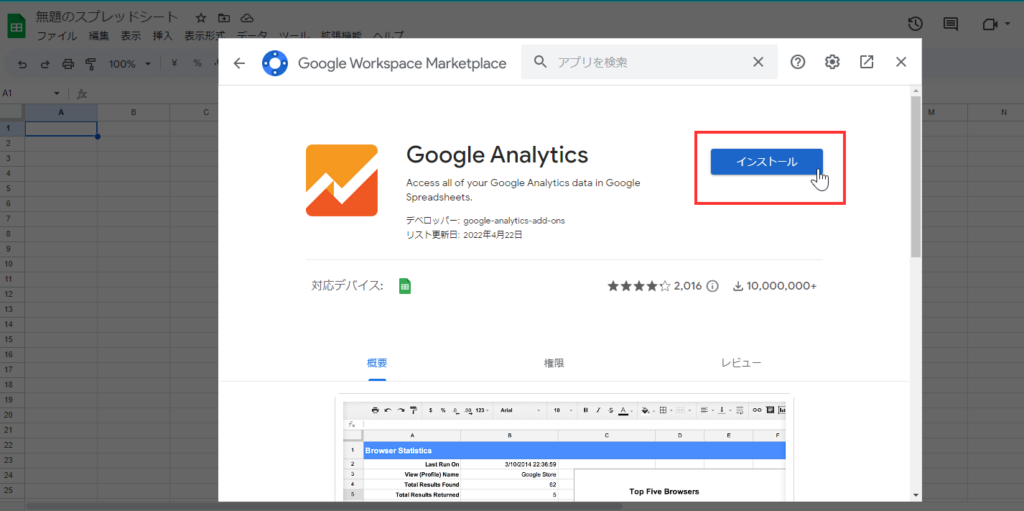1024x511 pixels.
Task: Click the 無題のスプレッドシート title
Action: [x=107, y=16]
